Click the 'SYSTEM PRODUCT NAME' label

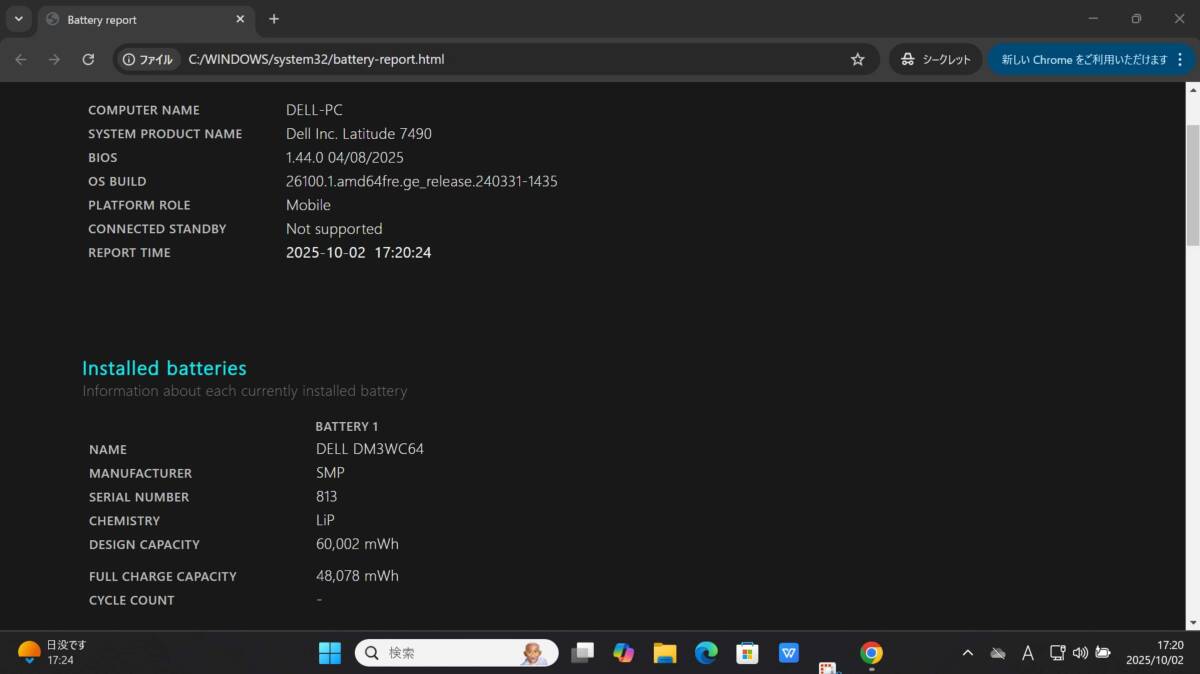click(x=165, y=134)
